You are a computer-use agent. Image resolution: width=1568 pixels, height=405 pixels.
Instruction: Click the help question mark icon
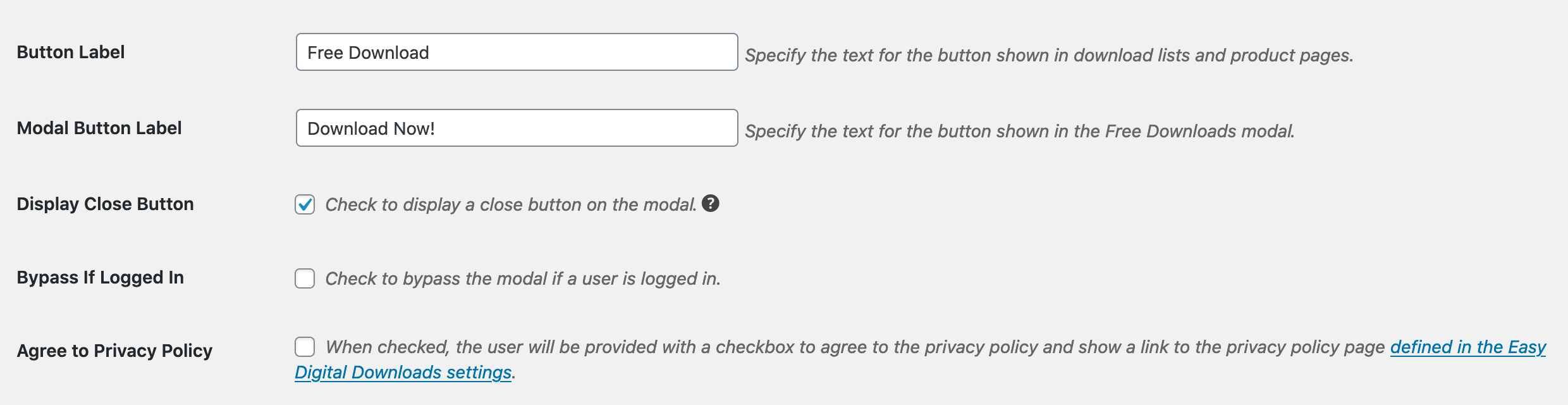point(711,203)
